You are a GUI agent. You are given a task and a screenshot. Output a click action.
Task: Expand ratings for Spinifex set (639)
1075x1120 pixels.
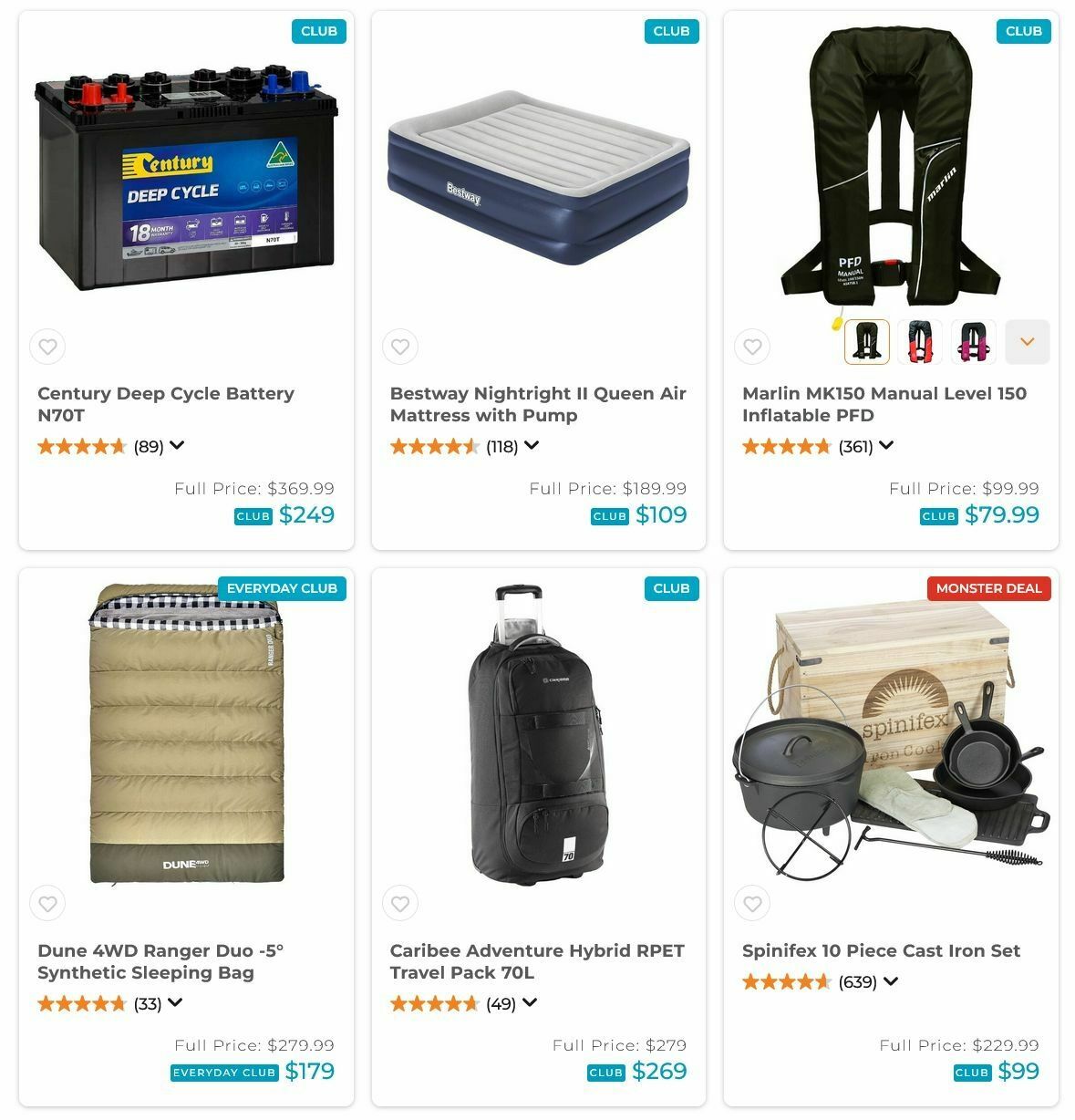(890, 981)
